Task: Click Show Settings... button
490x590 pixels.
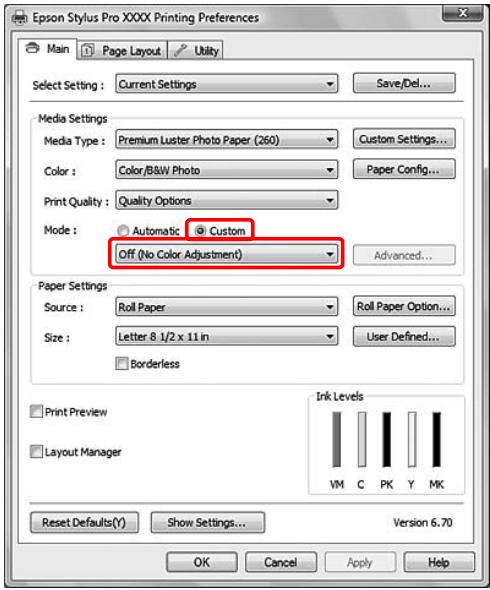Action: [x=208, y=522]
